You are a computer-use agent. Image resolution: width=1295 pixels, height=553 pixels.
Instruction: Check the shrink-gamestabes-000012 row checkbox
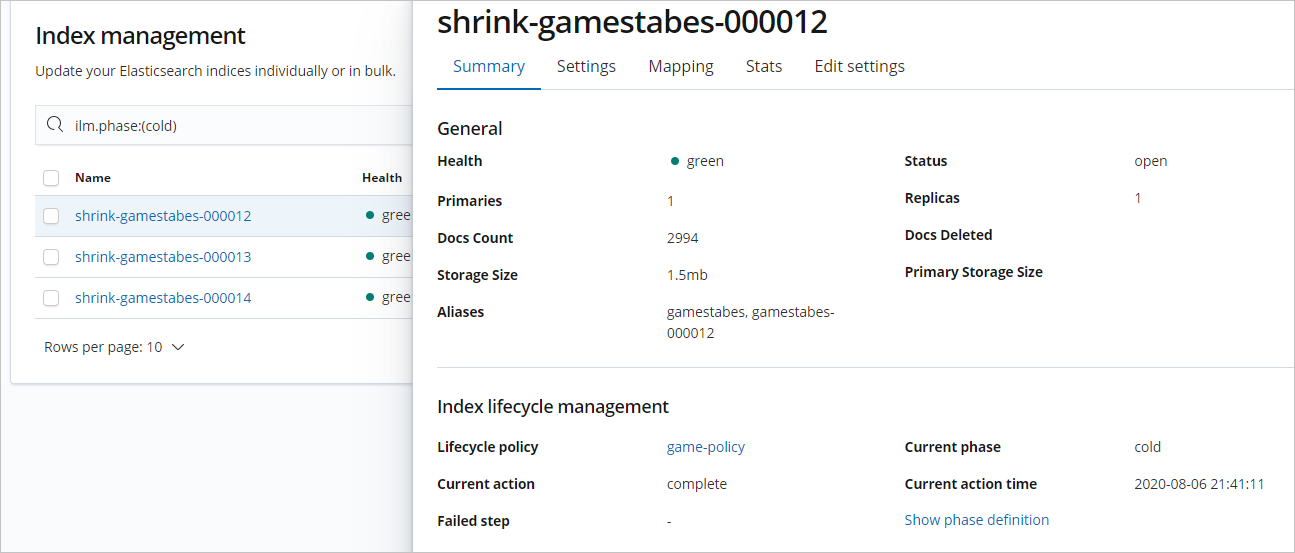(51, 216)
